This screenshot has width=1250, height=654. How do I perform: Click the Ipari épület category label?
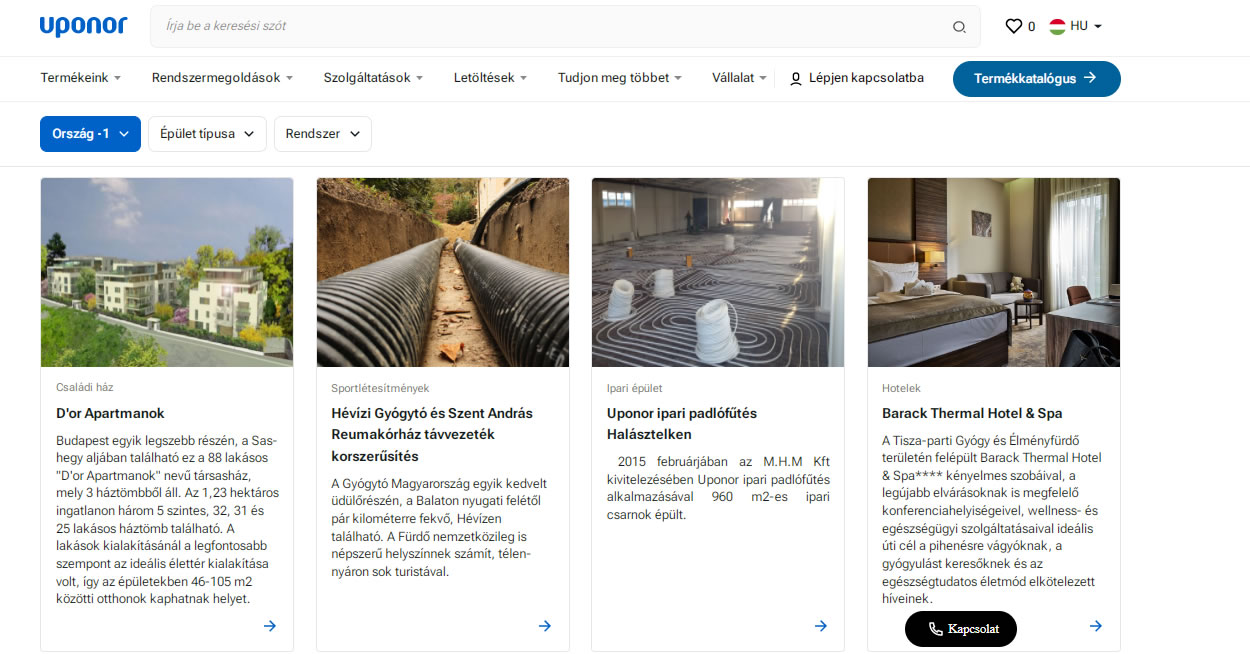tap(635, 388)
